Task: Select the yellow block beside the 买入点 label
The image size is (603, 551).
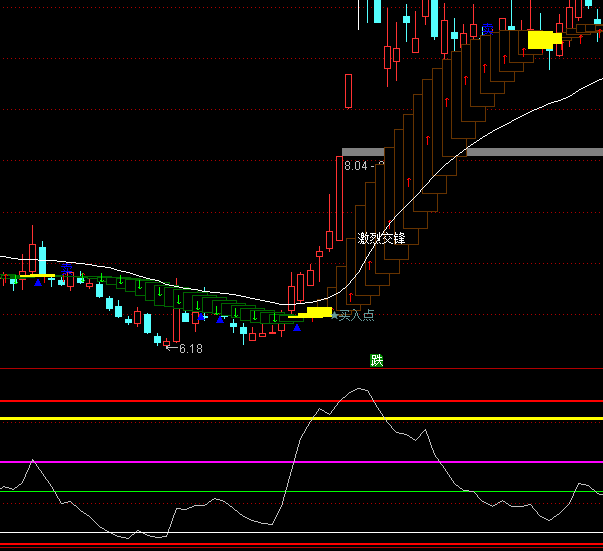Action: pyautogui.click(x=319, y=312)
